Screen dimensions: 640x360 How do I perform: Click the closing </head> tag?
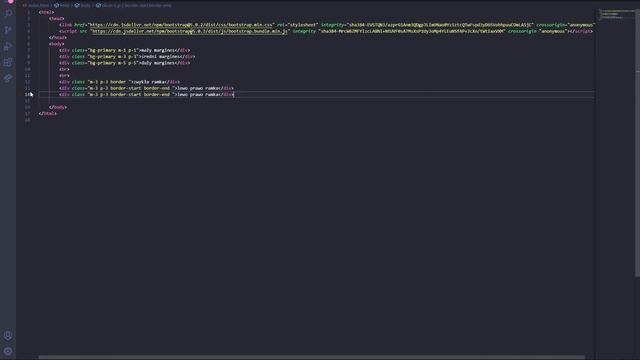[58, 38]
